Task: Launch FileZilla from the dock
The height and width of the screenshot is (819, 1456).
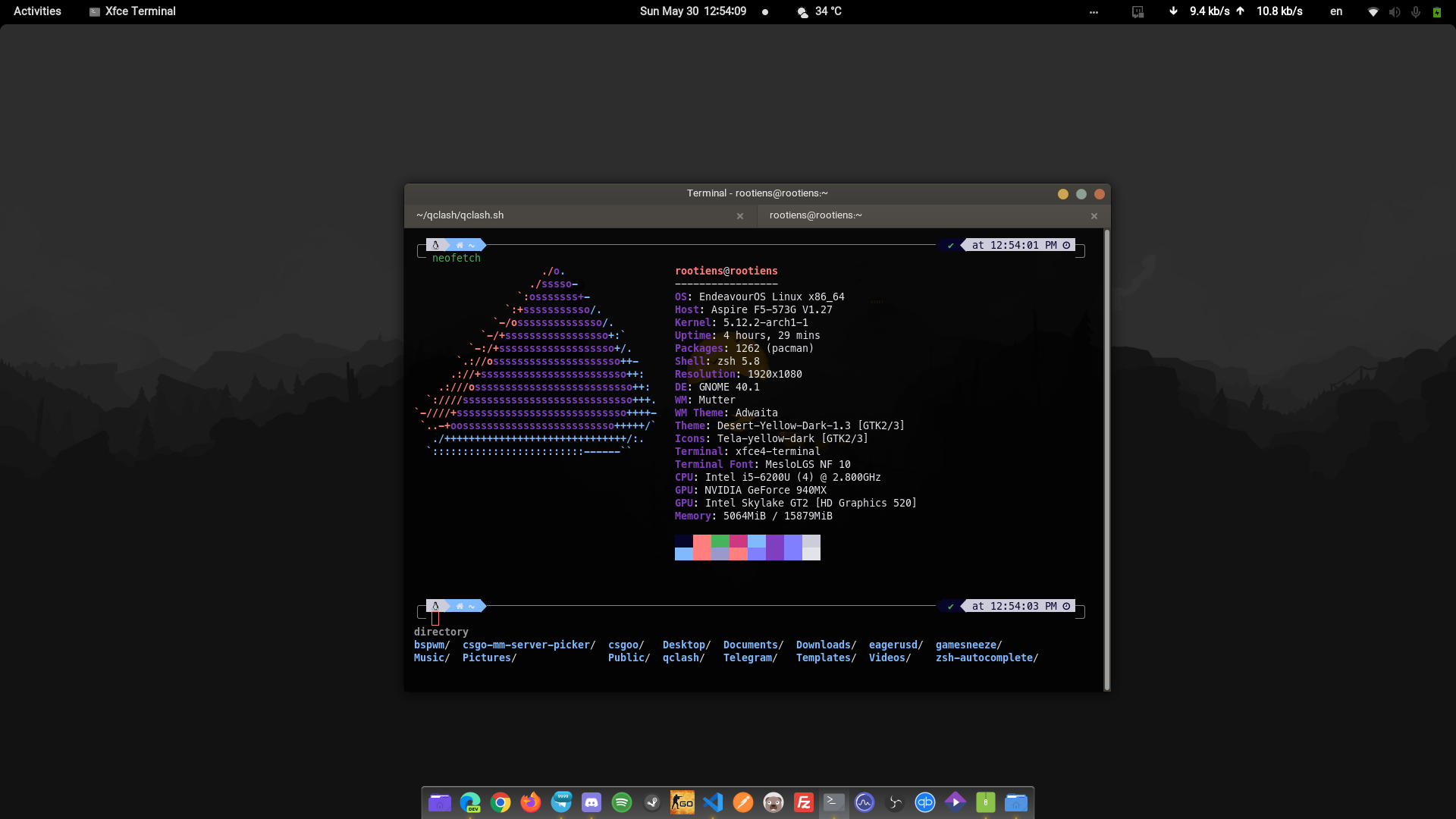Action: (804, 802)
